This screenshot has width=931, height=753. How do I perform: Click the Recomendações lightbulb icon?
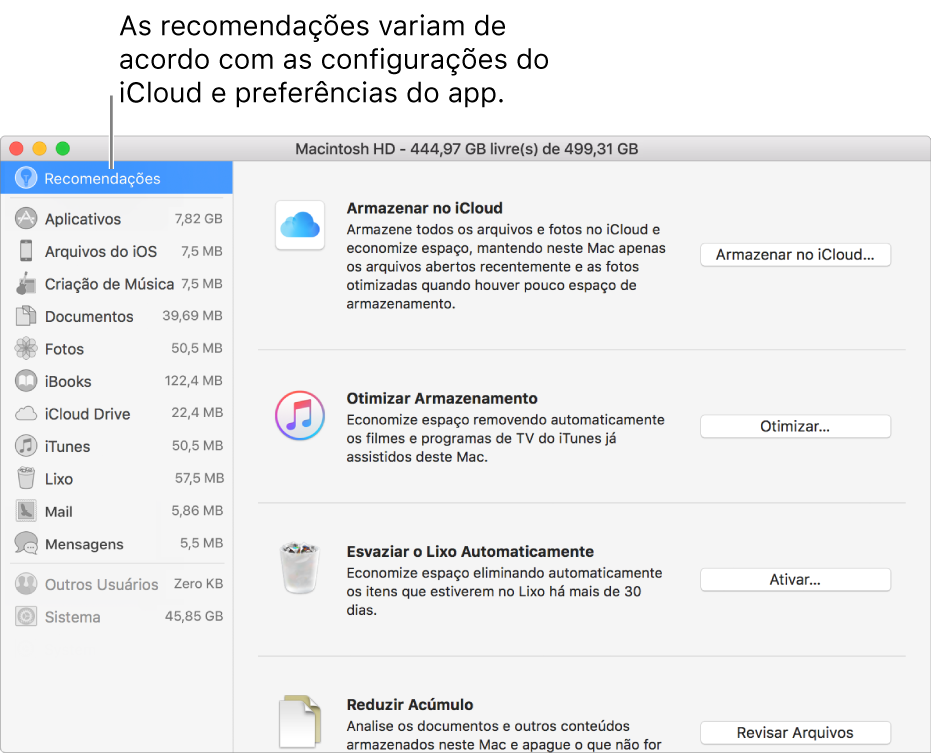click(x=26, y=178)
